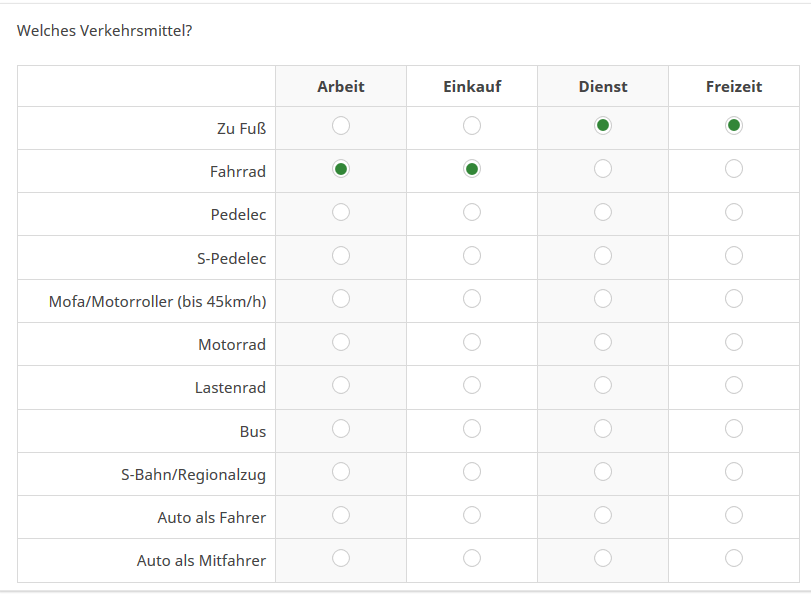Viewport: 811px width, 595px height.
Task: Select Lastenrad for Arbeit
Action: 341,385
